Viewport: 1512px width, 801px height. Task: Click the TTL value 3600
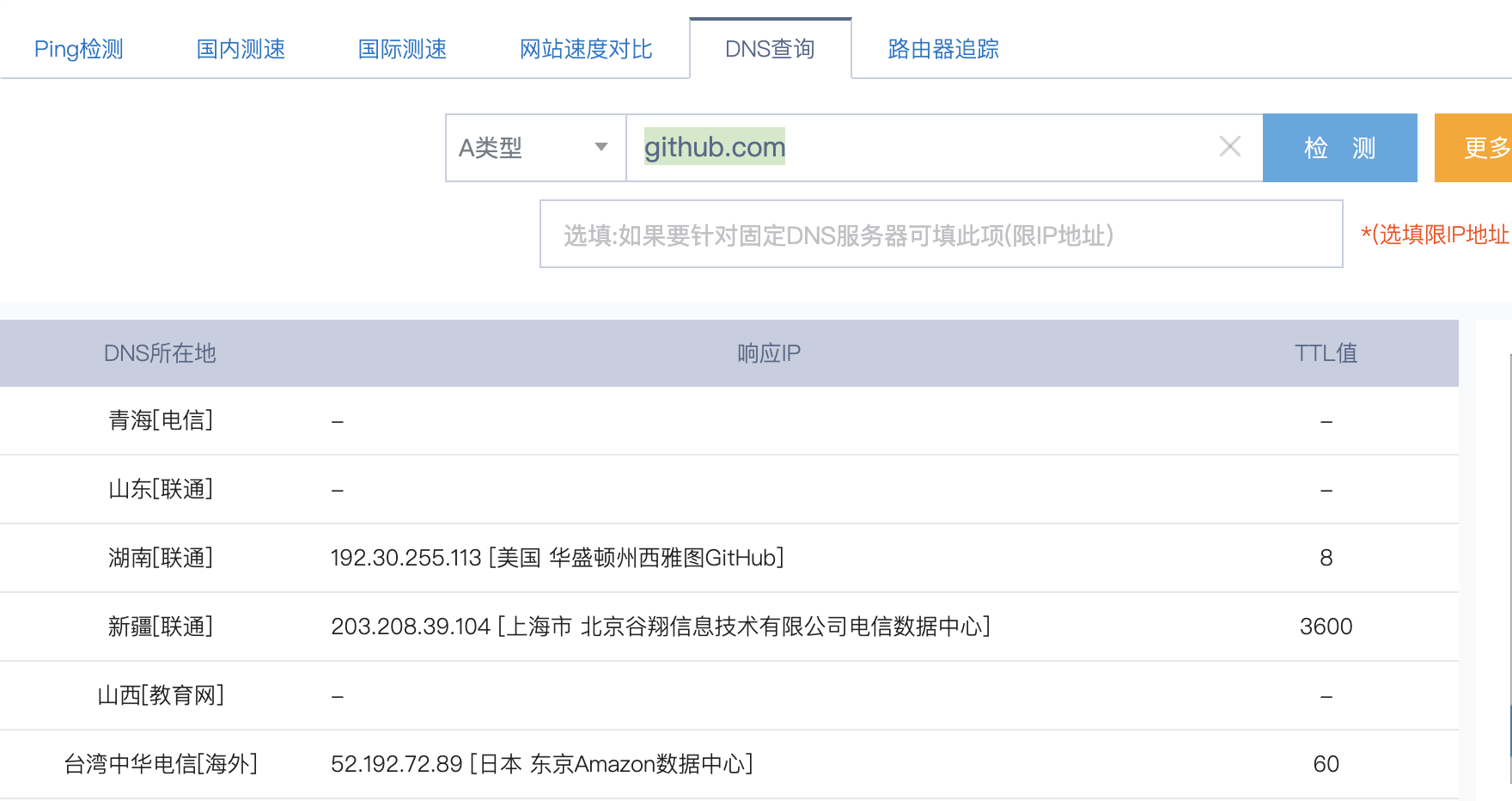[x=1326, y=627]
